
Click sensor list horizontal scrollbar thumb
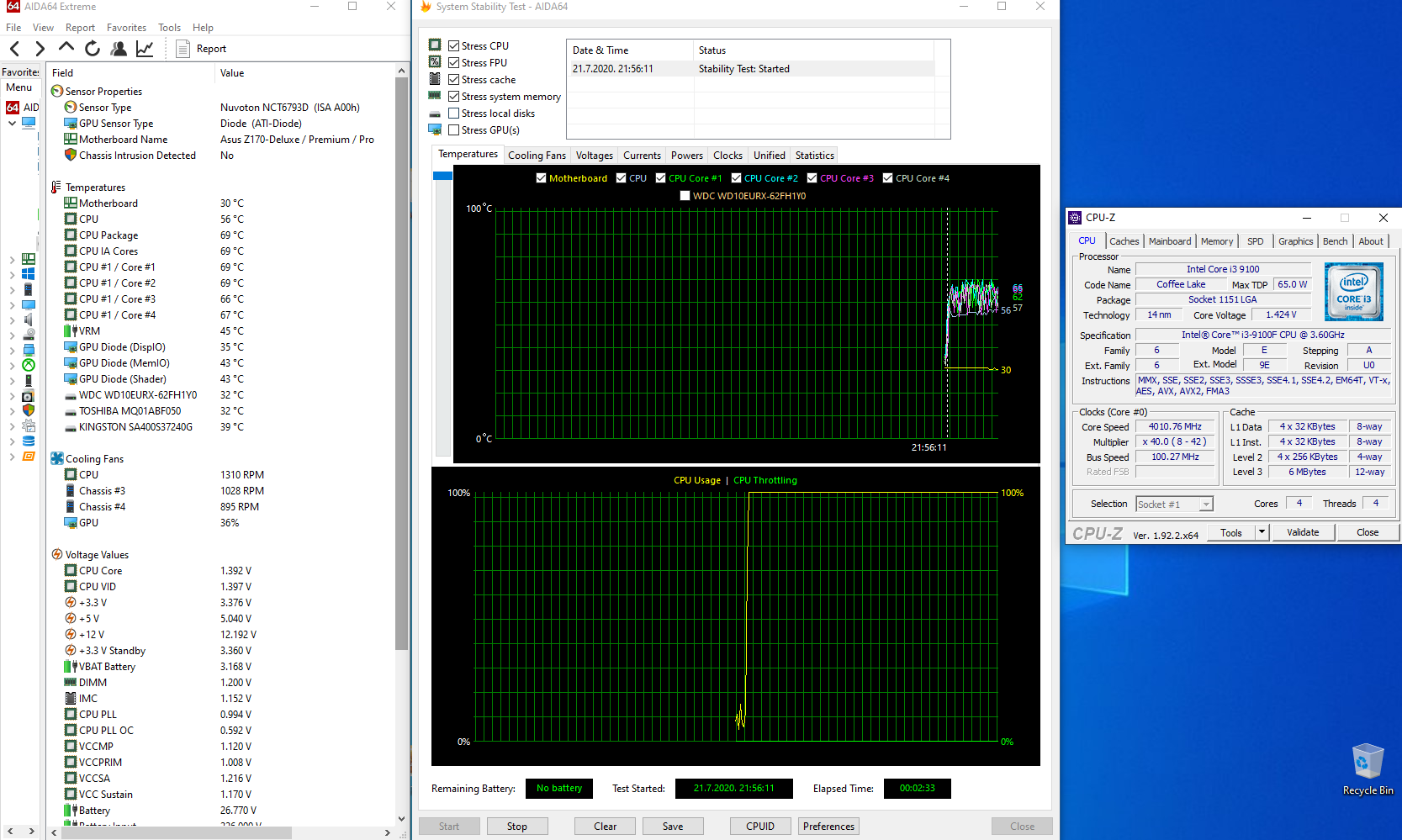(x=176, y=832)
